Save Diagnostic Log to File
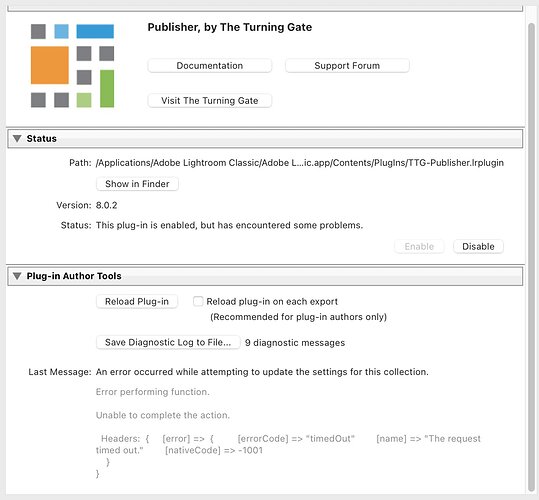This screenshot has width=539, height=500. pyautogui.click(x=168, y=342)
